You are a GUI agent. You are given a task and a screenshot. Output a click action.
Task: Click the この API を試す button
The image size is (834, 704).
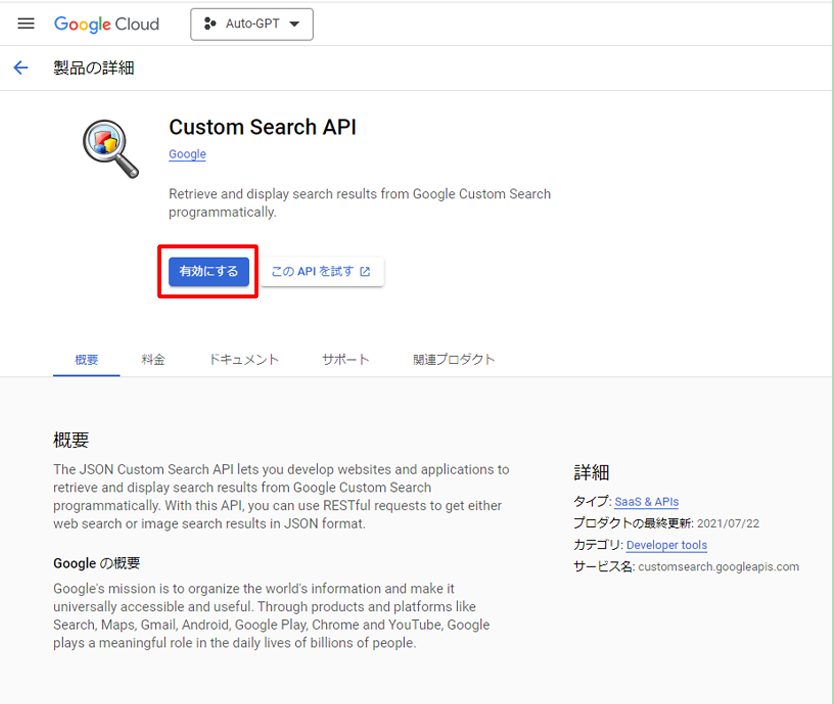(x=321, y=271)
